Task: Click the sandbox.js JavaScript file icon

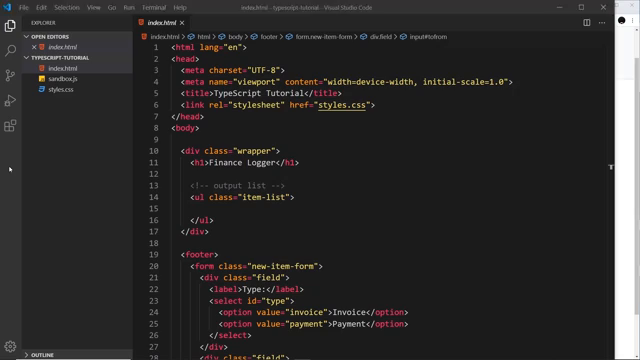Action: point(42,79)
